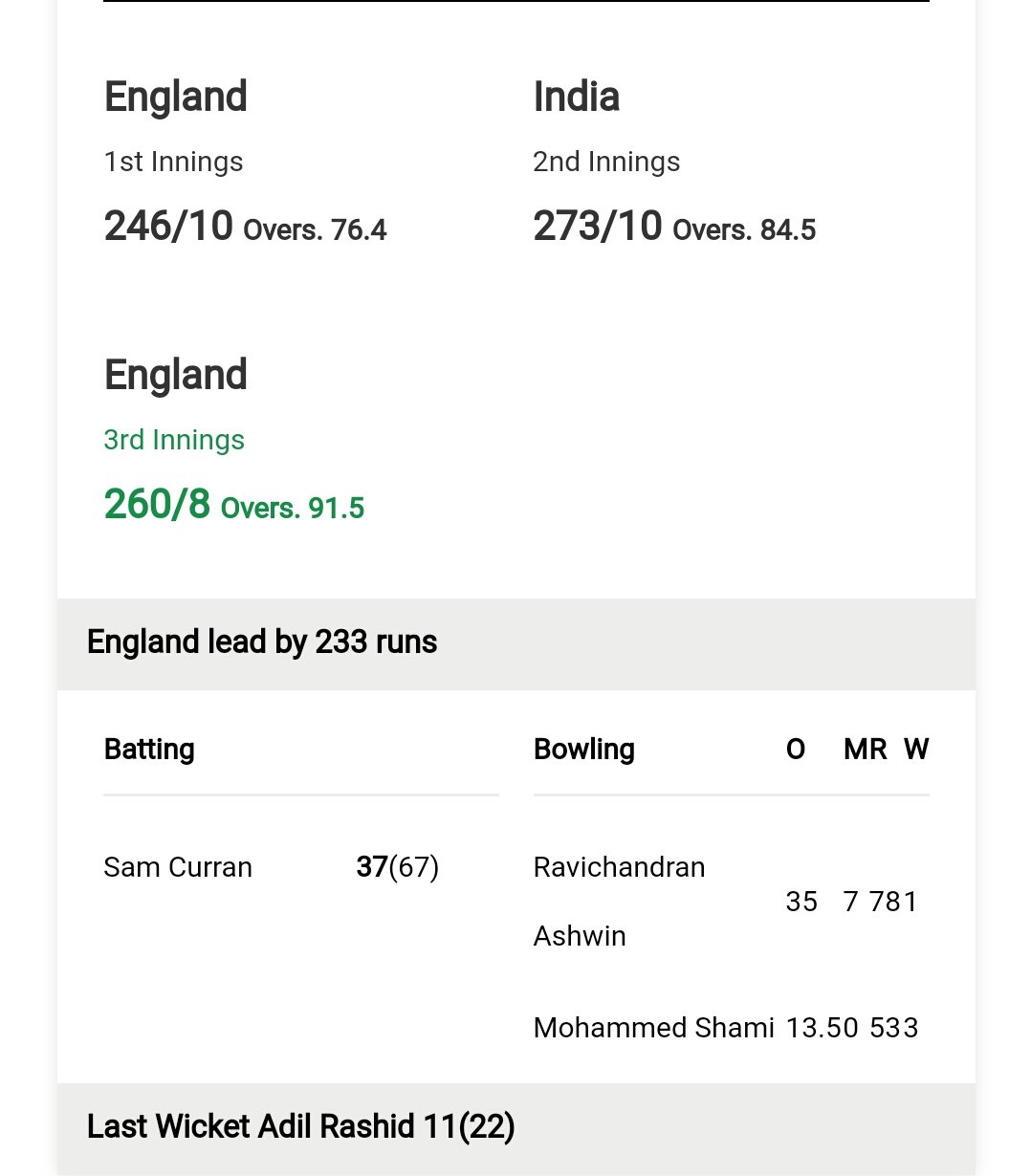
Task: Click Sam Curran's score 37(67)
Action: 398,867
